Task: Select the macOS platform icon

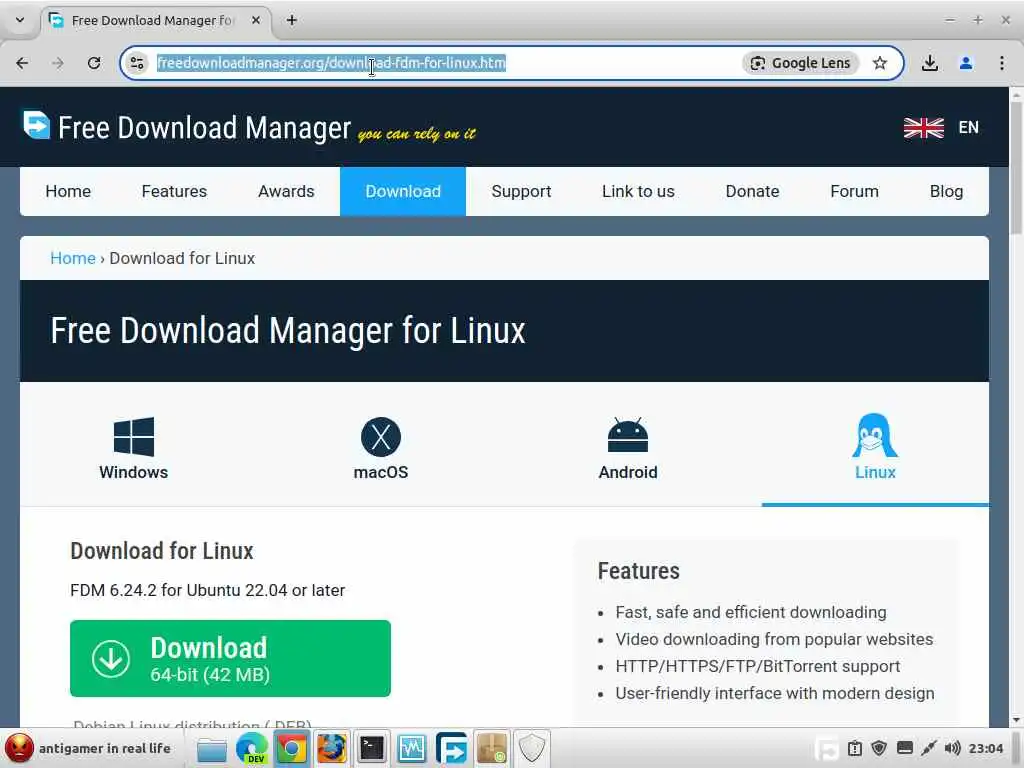Action: pyautogui.click(x=381, y=437)
